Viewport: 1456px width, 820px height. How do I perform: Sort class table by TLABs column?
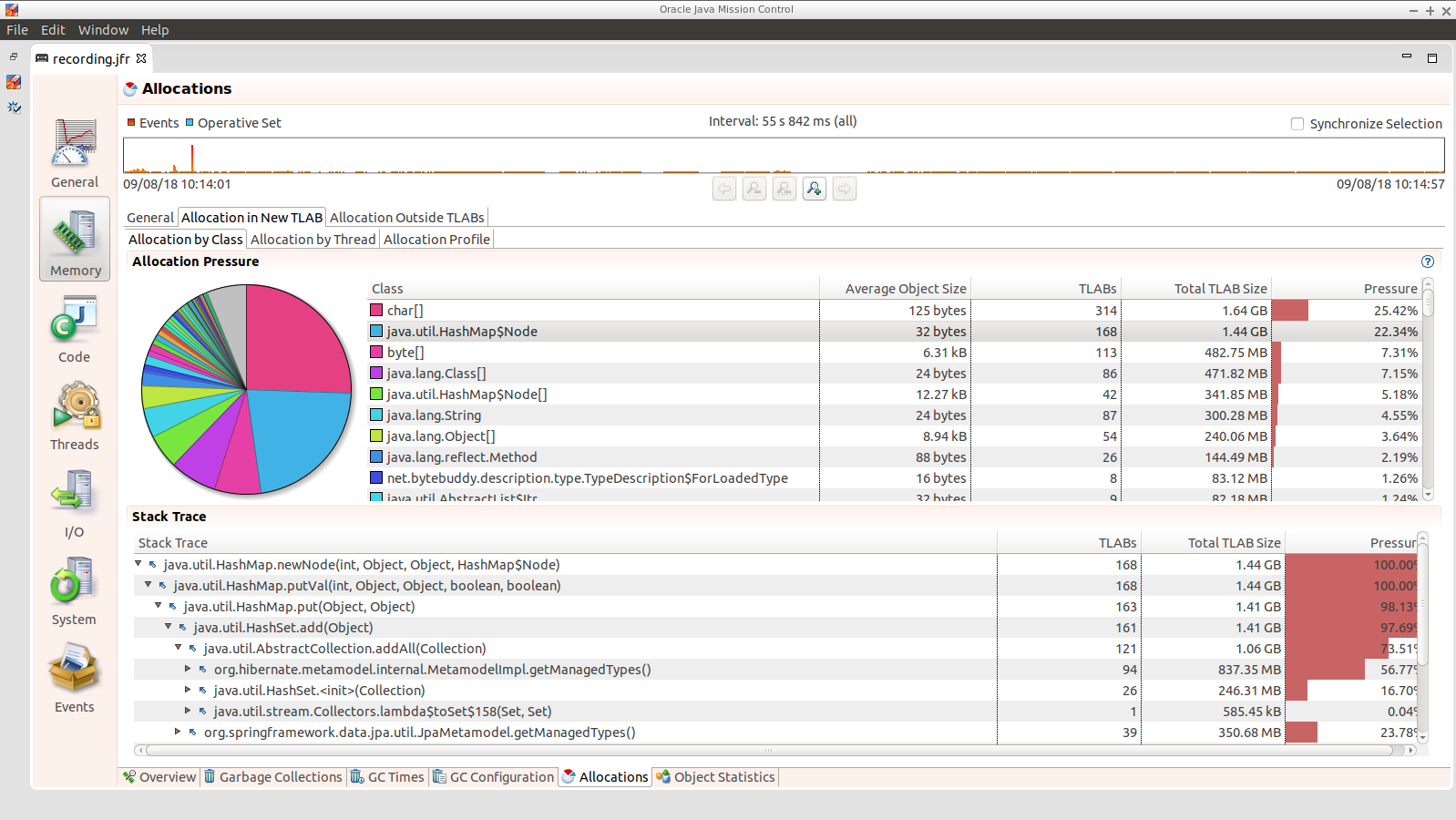click(x=1045, y=289)
